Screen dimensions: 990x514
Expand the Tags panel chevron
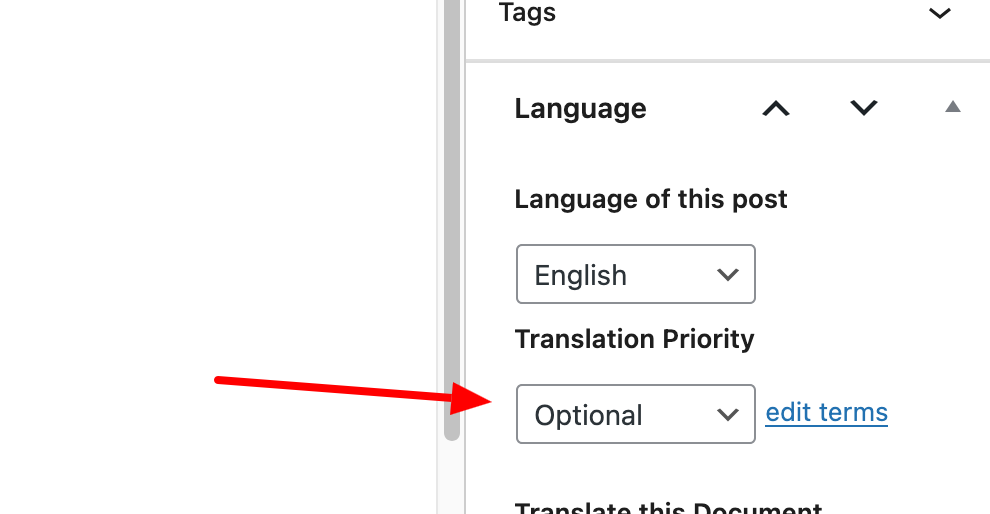[939, 14]
